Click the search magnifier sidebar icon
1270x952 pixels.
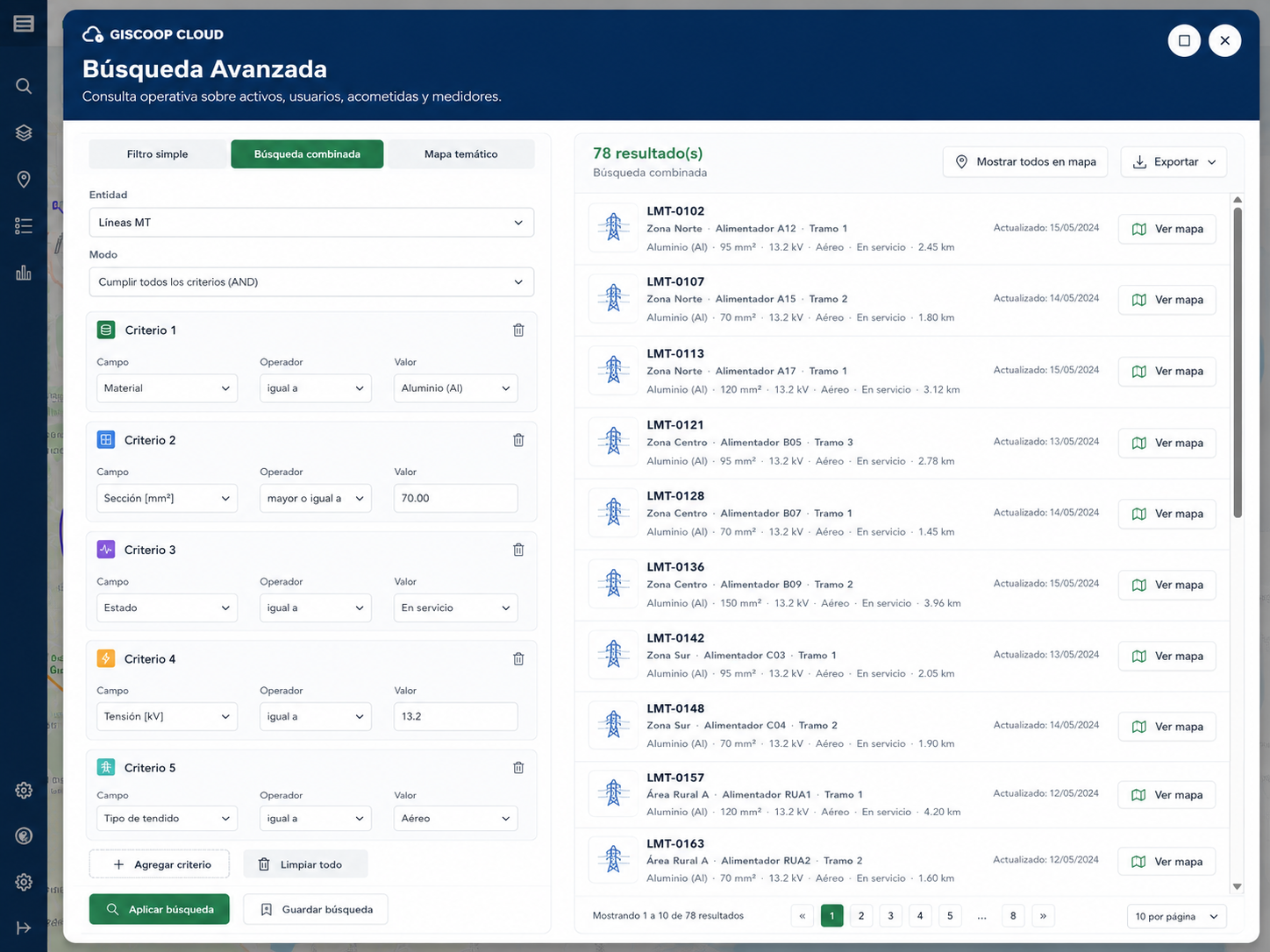pos(24,86)
